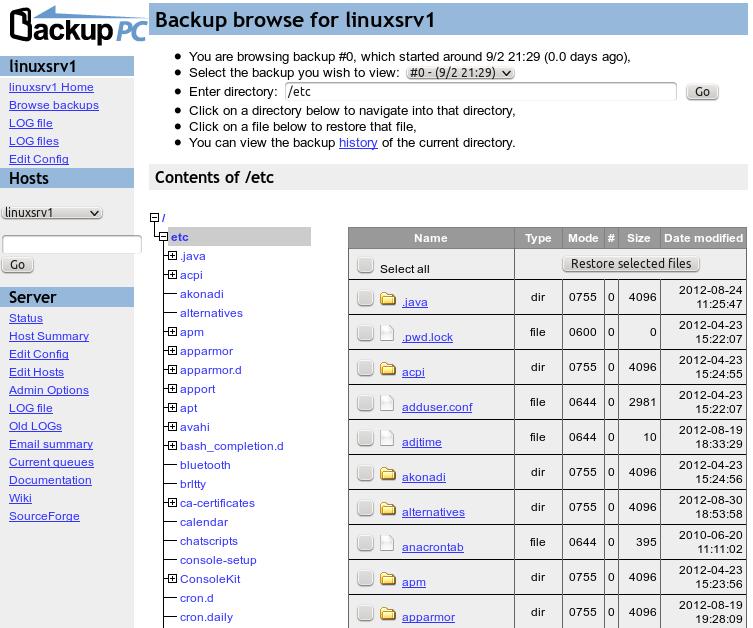Screen dimensions: 753x628
Task: Collapse the root / tree node
Action: tap(155, 217)
